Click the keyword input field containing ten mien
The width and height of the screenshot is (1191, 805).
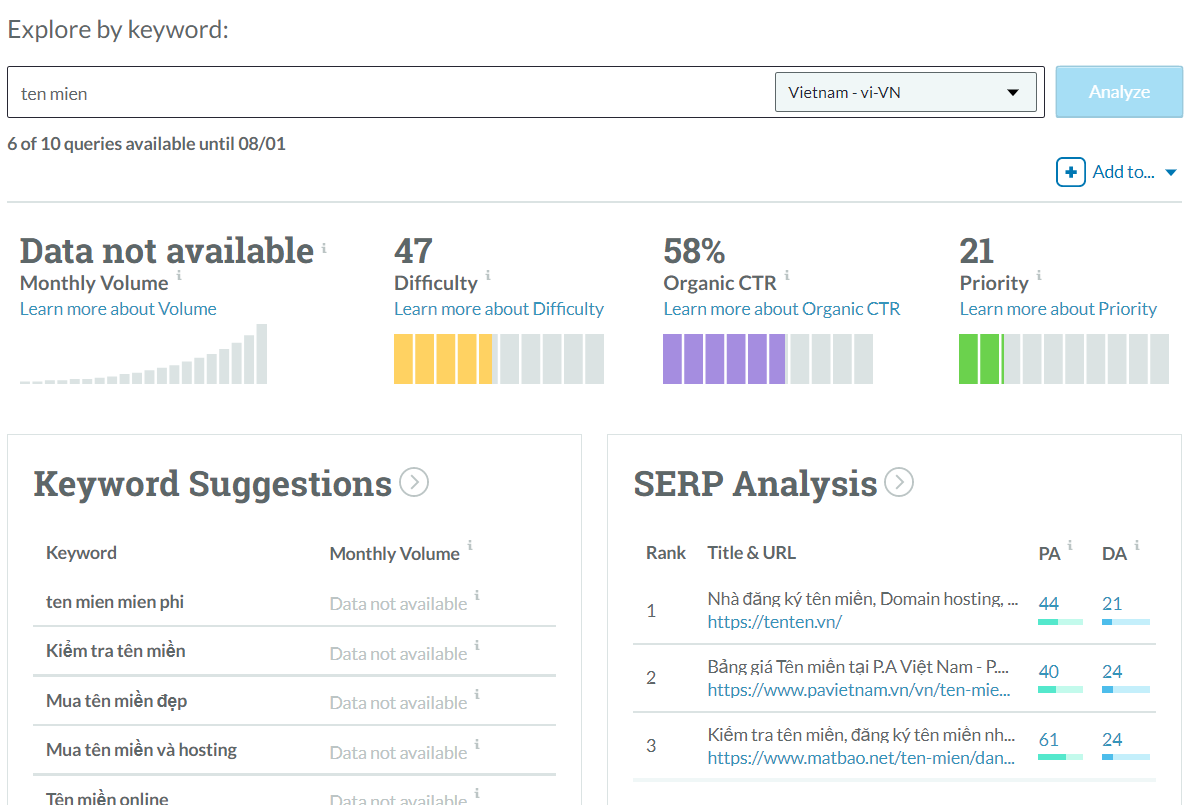point(390,93)
